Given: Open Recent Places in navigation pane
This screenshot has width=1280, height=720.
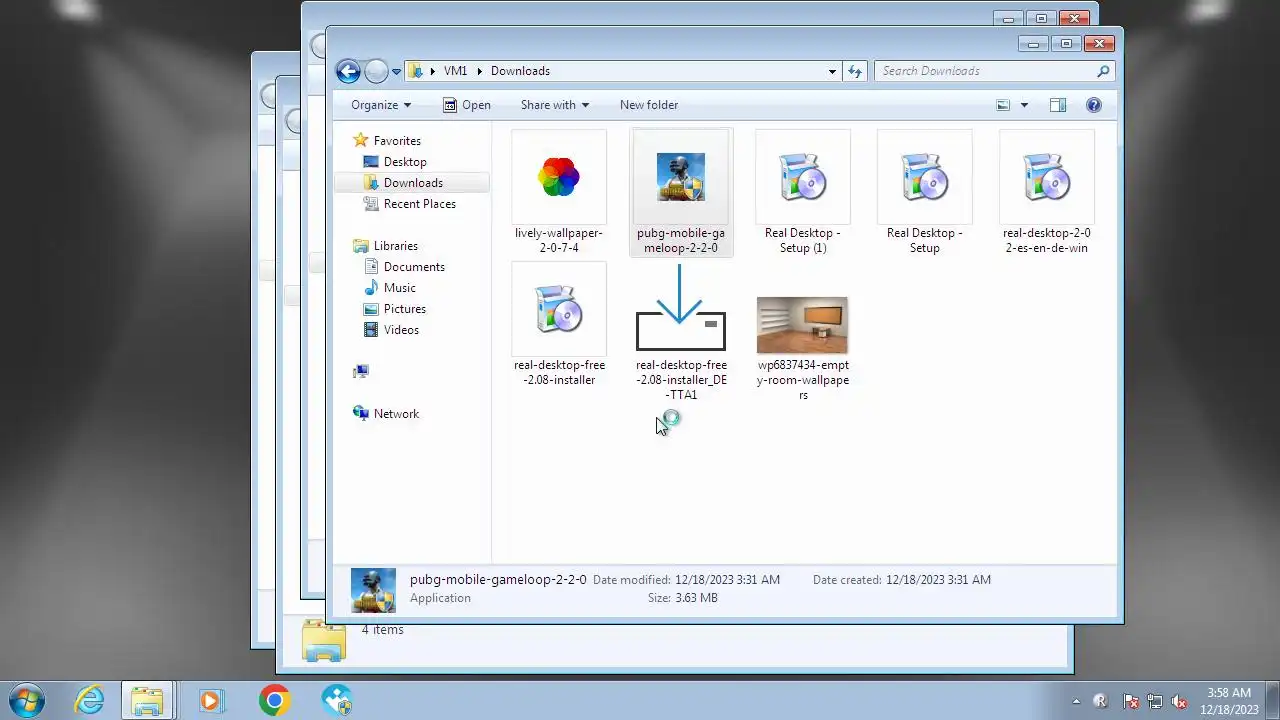Looking at the screenshot, I should (420, 204).
